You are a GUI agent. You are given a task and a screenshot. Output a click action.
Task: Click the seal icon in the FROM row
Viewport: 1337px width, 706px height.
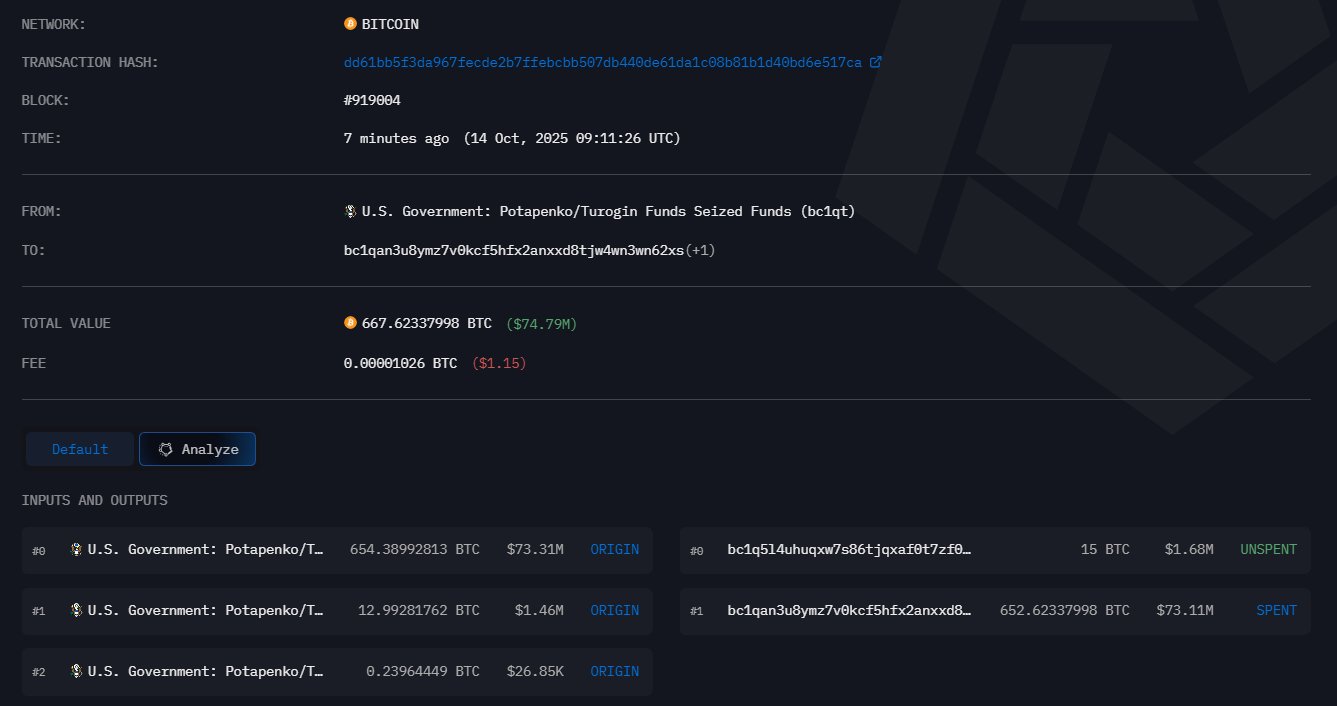(x=350, y=210)
